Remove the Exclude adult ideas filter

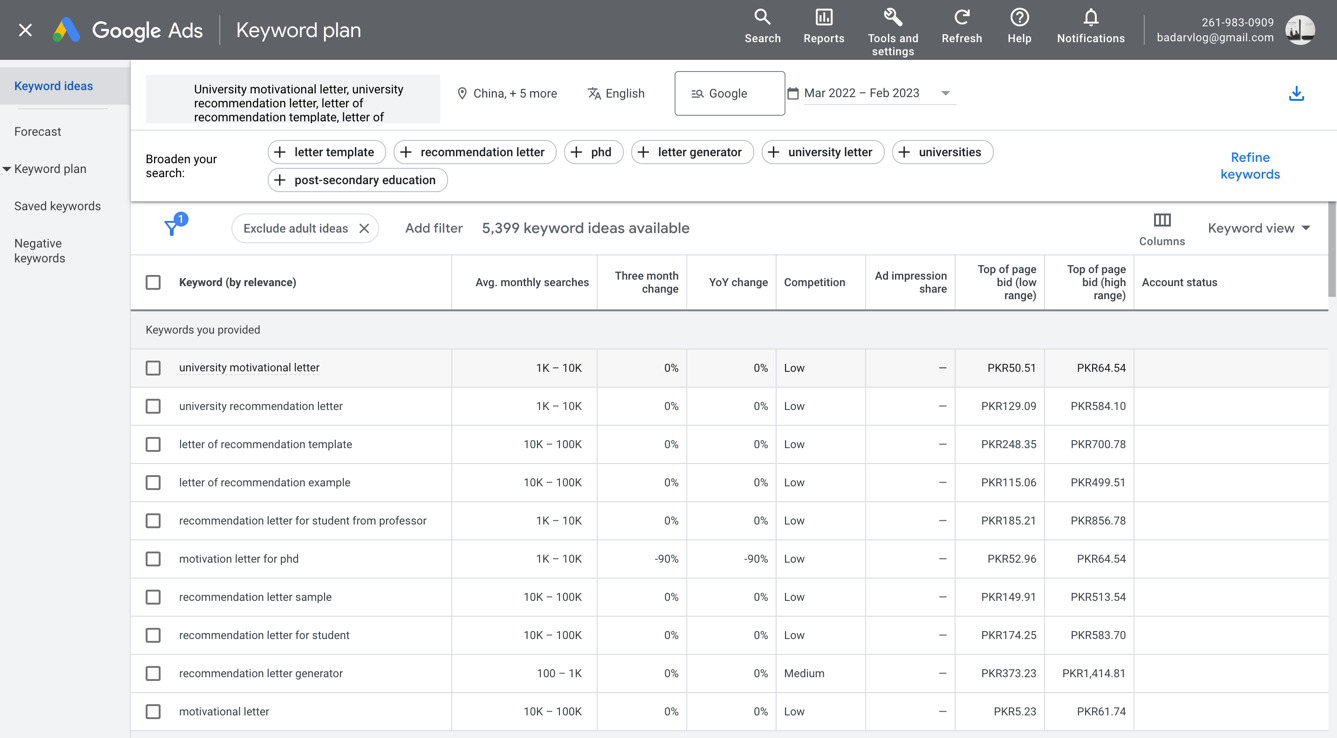coord(364,229)
